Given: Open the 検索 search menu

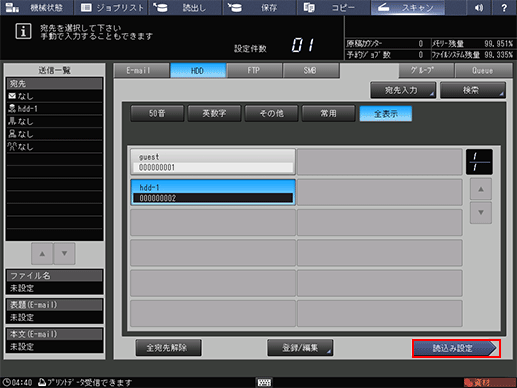Looking at the screenshot, I should [x=473, y=90].
